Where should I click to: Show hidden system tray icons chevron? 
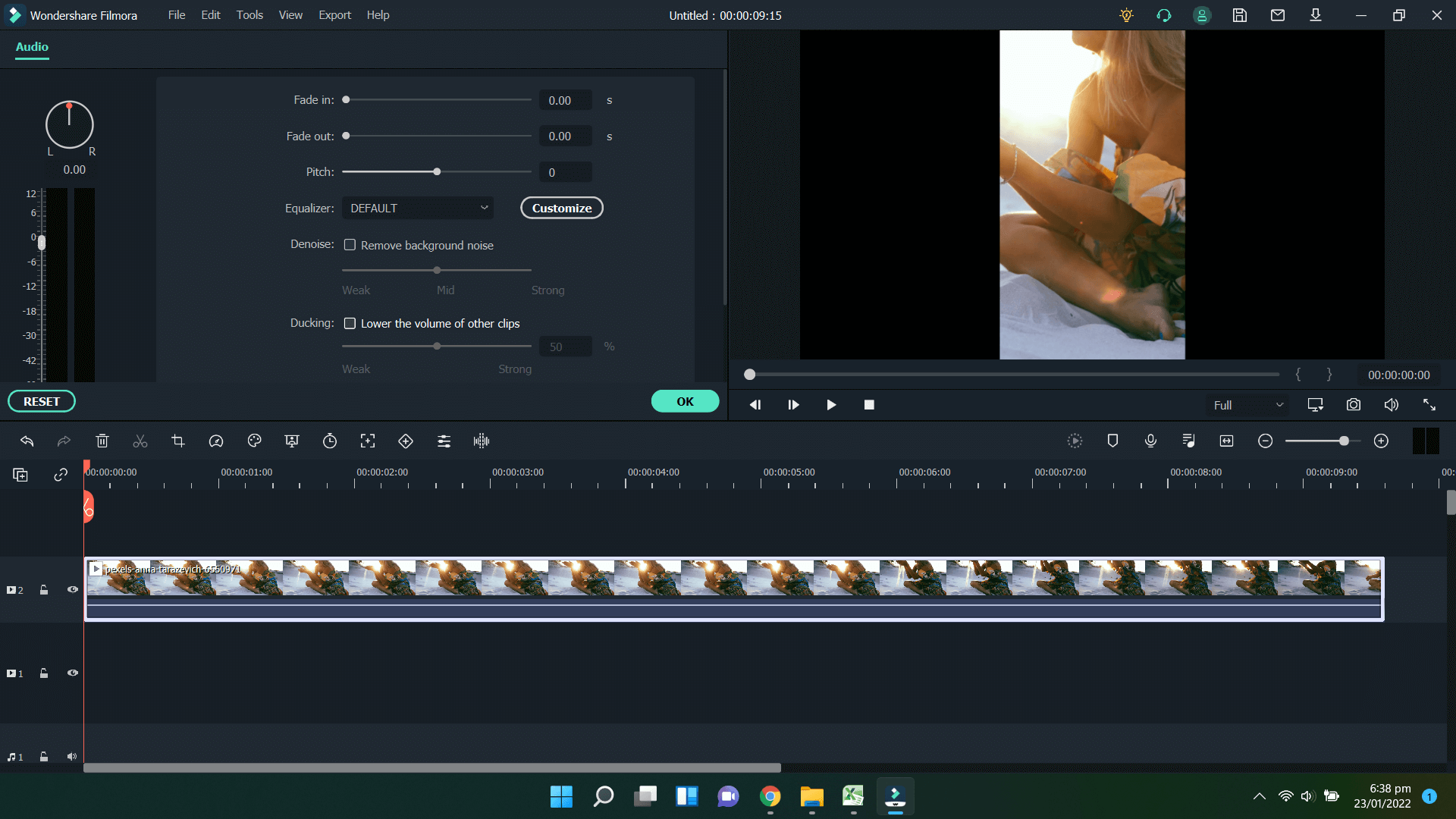point(1259,796)
